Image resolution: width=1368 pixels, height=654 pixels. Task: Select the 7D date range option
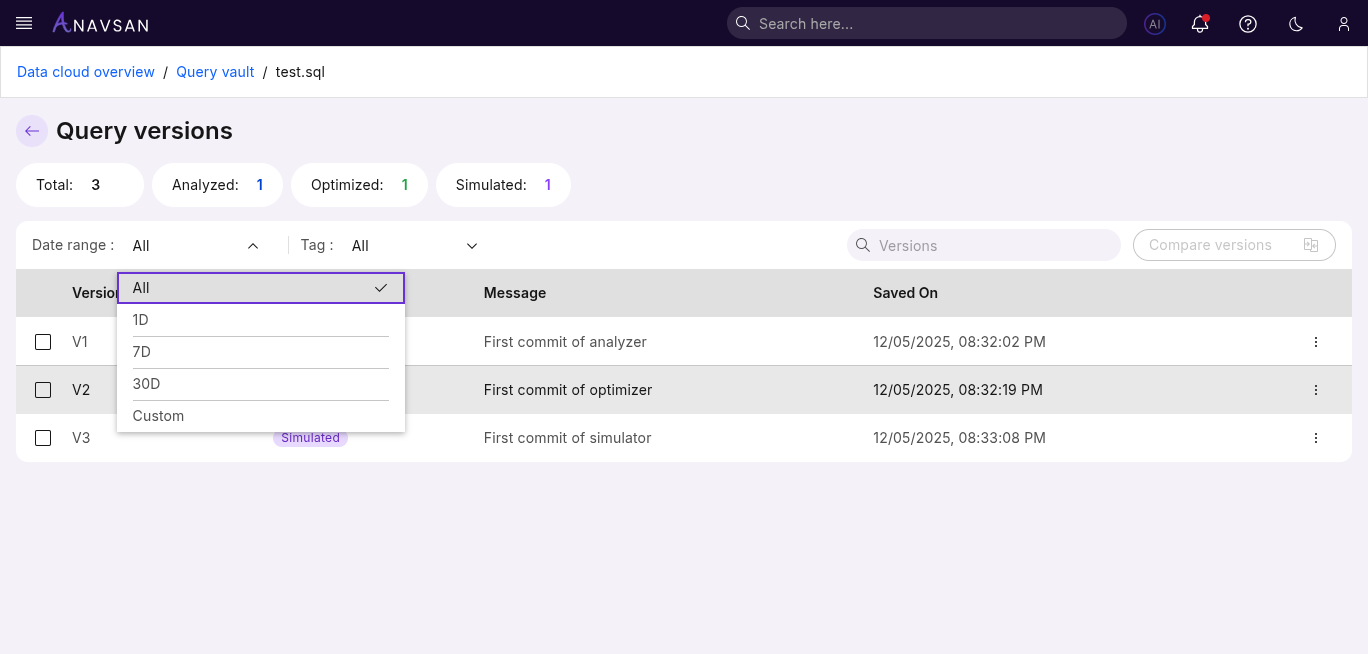141,351
